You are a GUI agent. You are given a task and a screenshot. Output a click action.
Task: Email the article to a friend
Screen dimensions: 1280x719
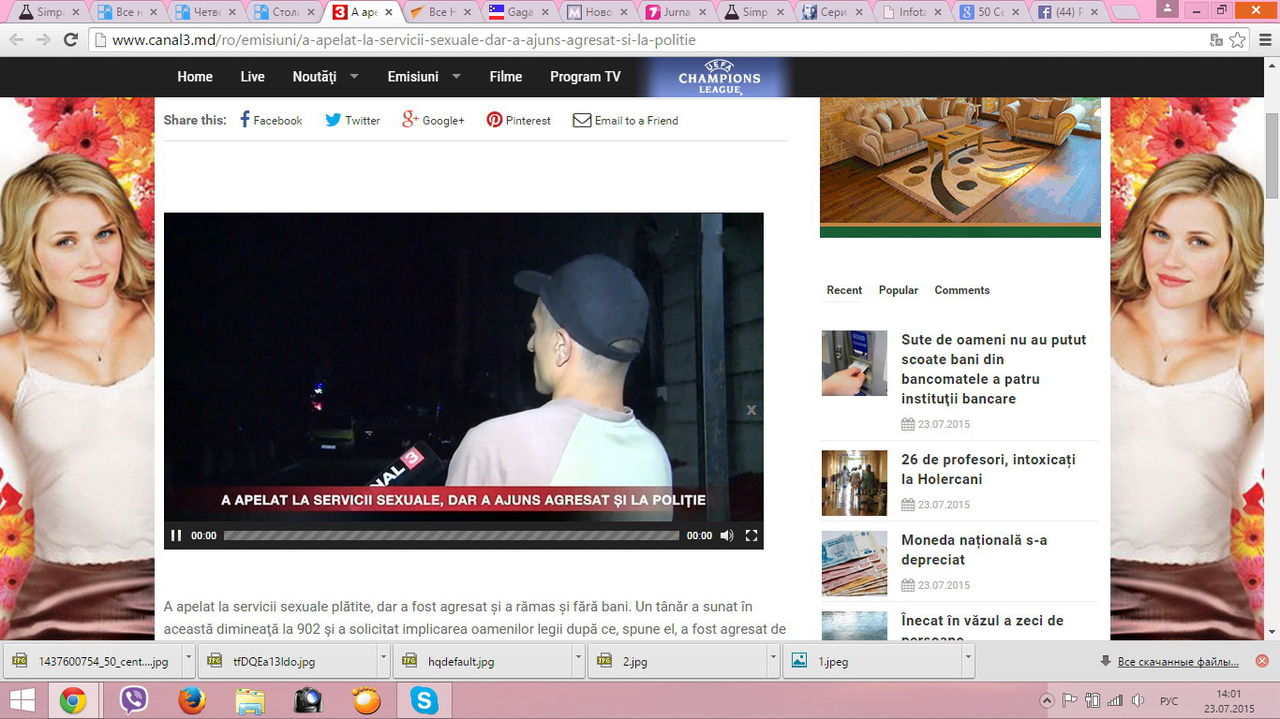pos(625,120)
